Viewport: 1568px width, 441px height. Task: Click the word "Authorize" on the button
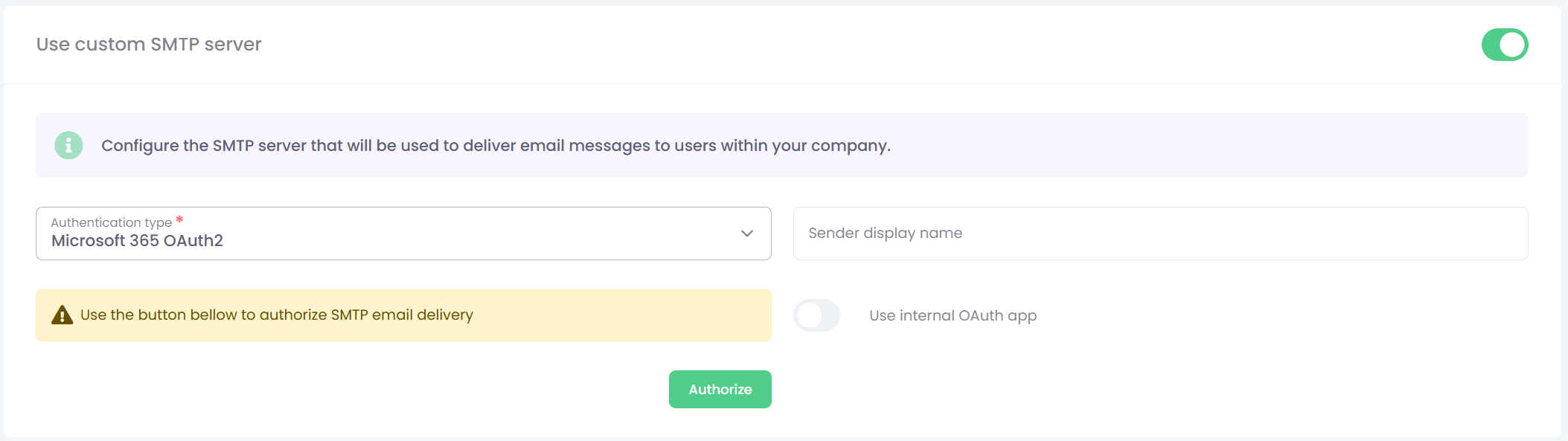(x=720, y=390)
